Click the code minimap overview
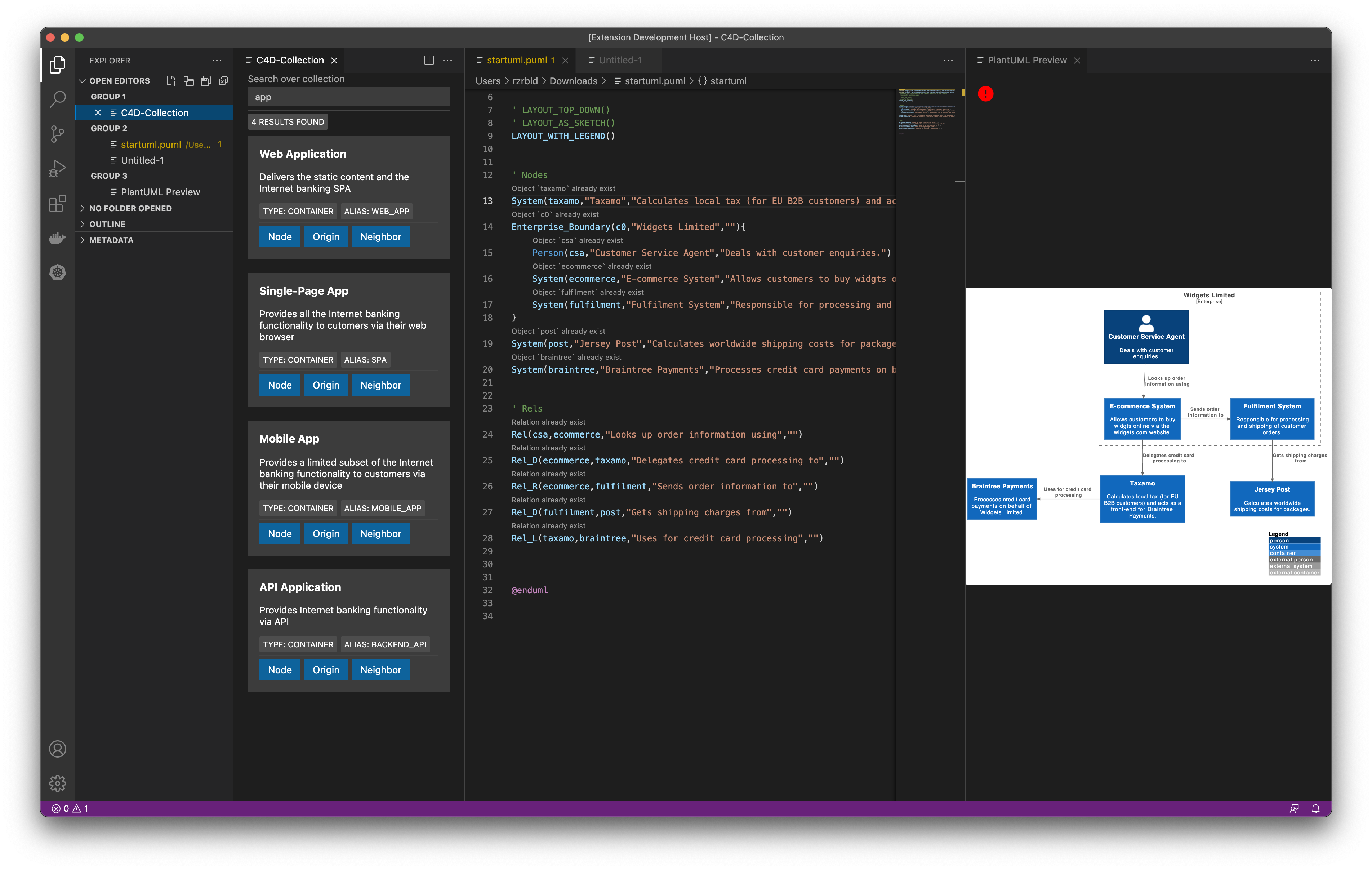 click(926, 112)
